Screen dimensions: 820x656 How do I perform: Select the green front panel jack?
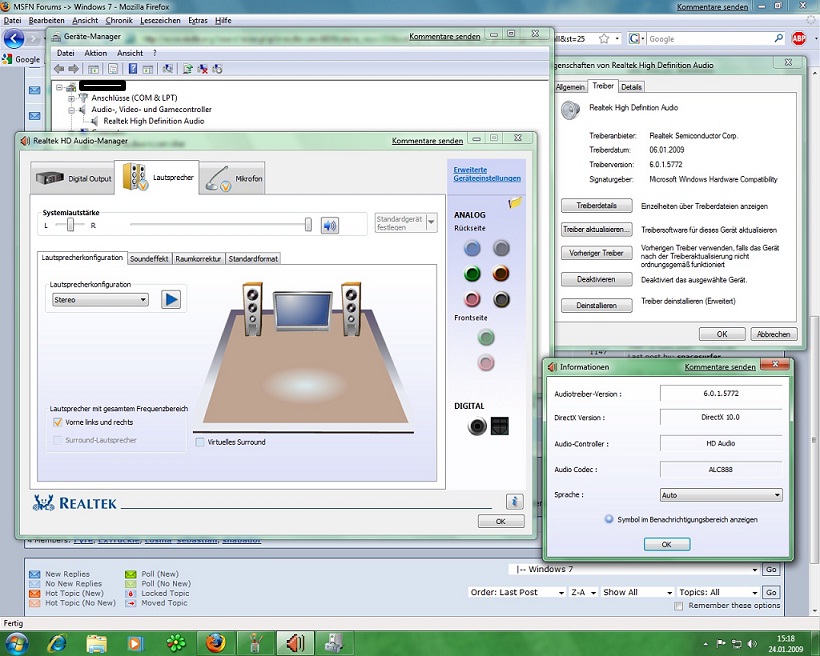click(486, 338)
